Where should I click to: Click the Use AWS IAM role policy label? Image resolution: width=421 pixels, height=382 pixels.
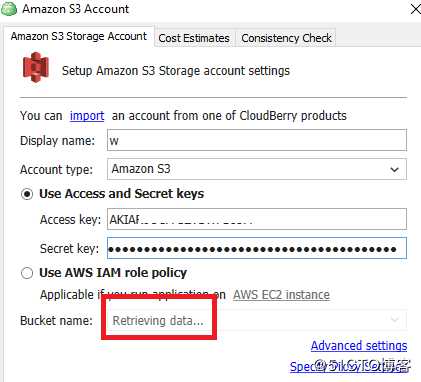(x=113, y=273)
